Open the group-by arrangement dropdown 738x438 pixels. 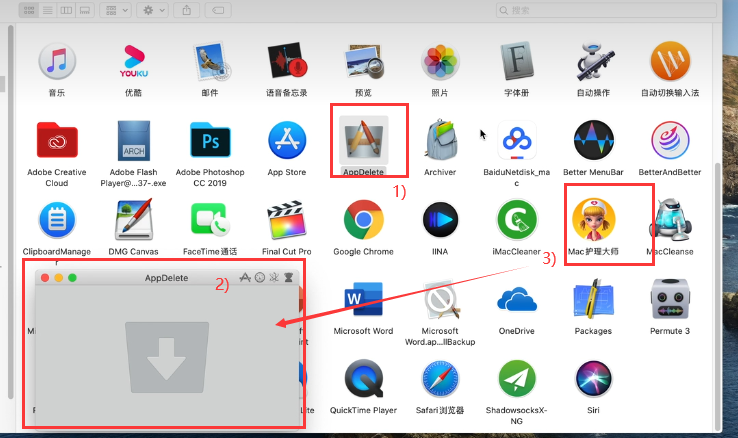(x=116, y=10)
